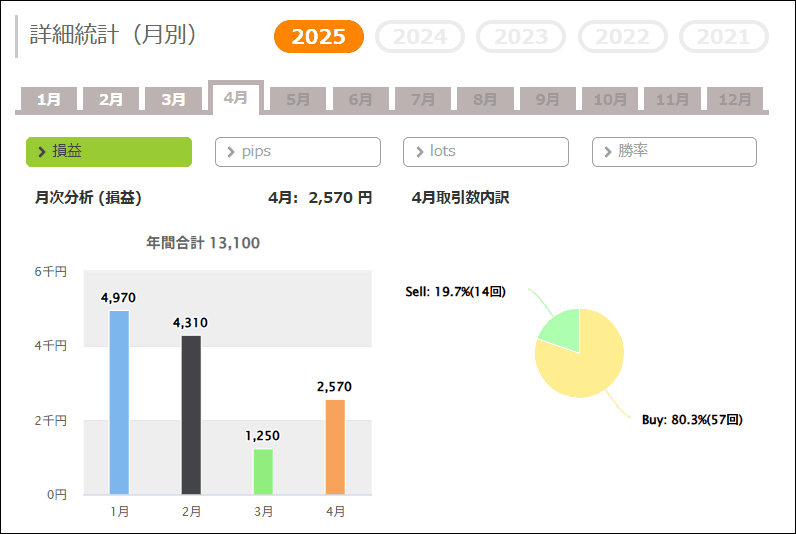Screen dimensions: 796x534
Task: Open the 7月 tab
Action: (x=423, y=99)
